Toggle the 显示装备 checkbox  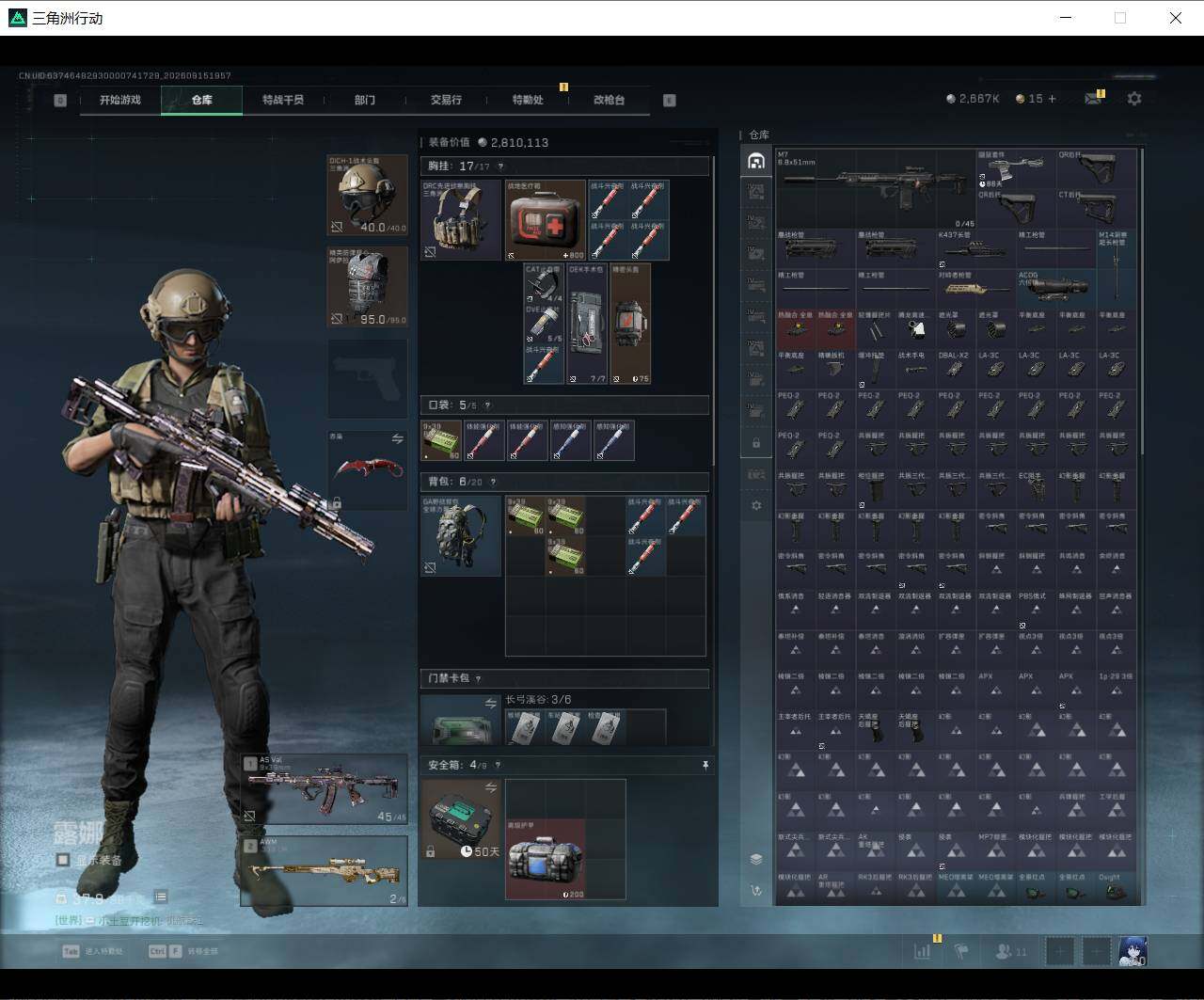point(62,860)
